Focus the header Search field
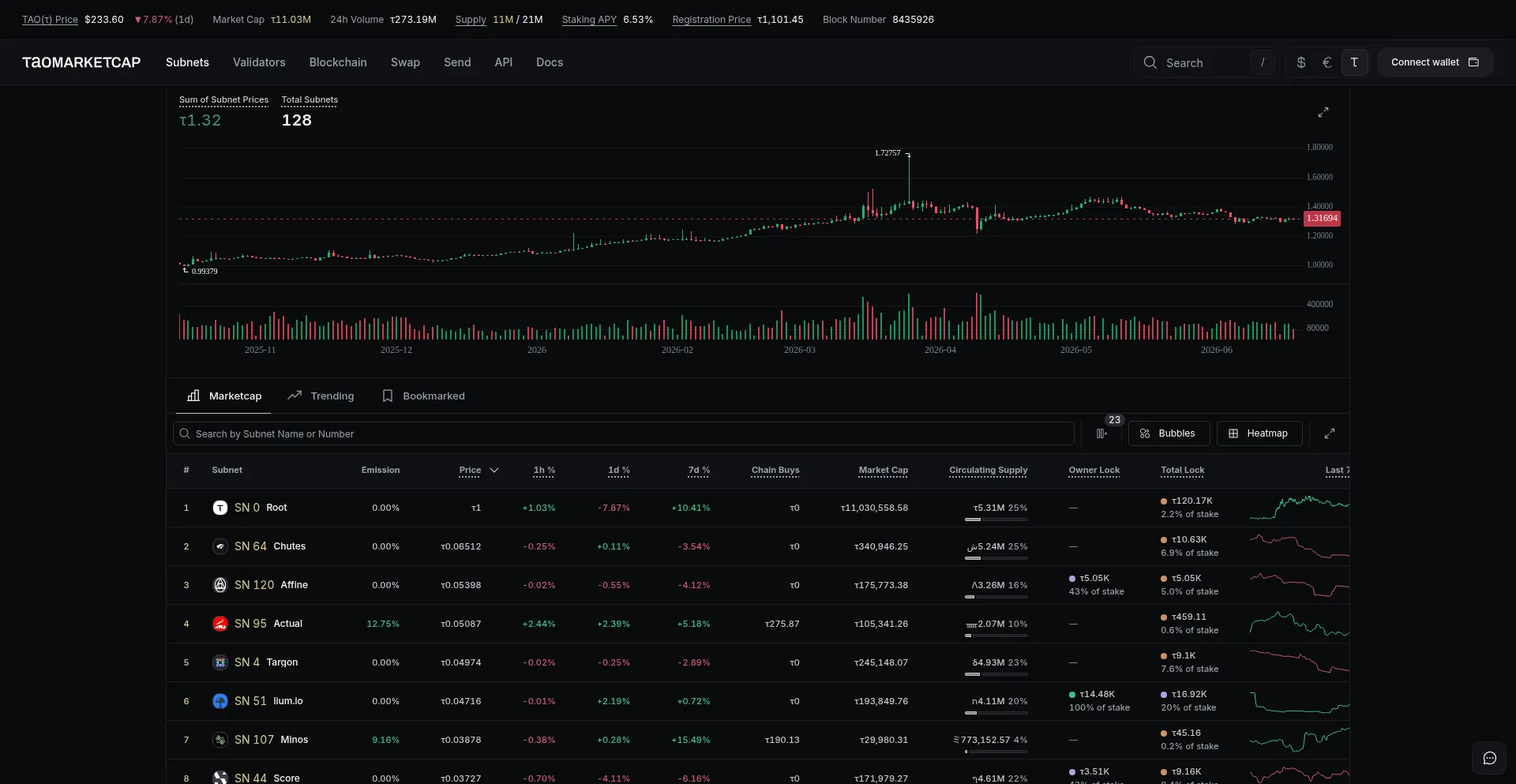1516x784 pixels. (1205, 62)
